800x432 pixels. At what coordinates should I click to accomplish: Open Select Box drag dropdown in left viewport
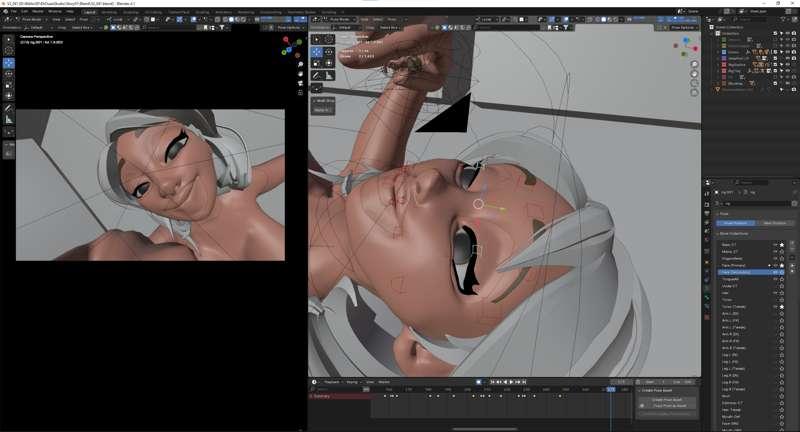coord(82,27)
